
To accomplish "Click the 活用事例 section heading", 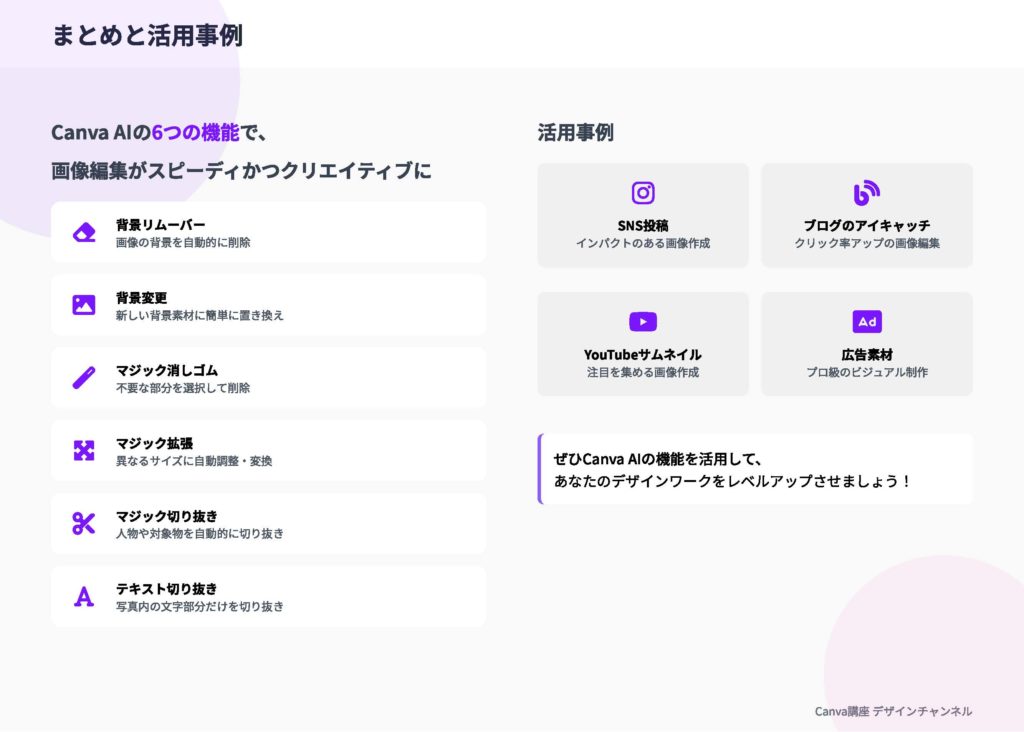I will [x=575, y=132].
